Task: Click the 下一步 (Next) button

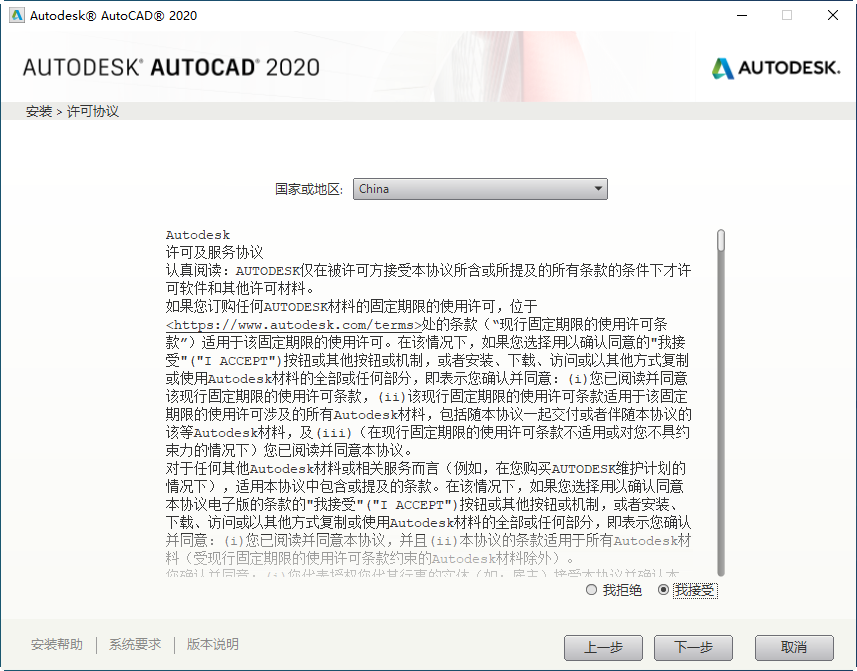Action: 693,648
